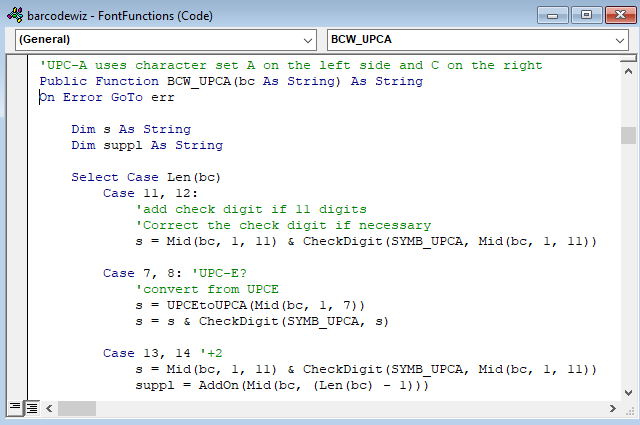Click the "s = UPCEtoUPCA(Mid(bc, 1, 7))" line
Viewport: 640px width, 425px height.
coord(250,305)
